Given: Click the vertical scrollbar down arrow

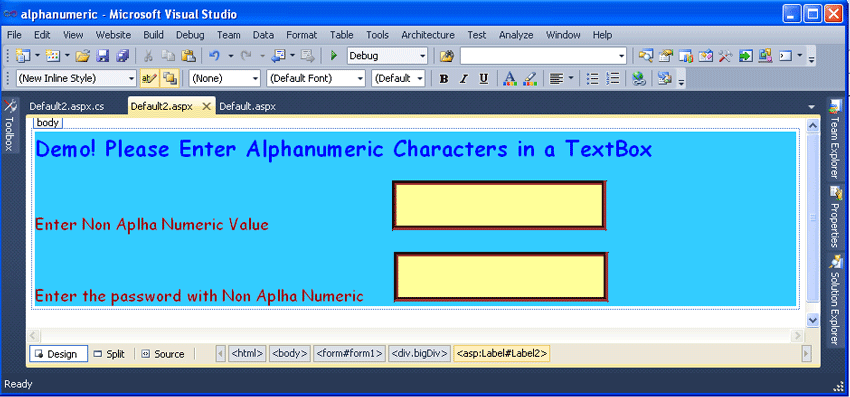Looking at the screenshot, I should click(812, 320).
